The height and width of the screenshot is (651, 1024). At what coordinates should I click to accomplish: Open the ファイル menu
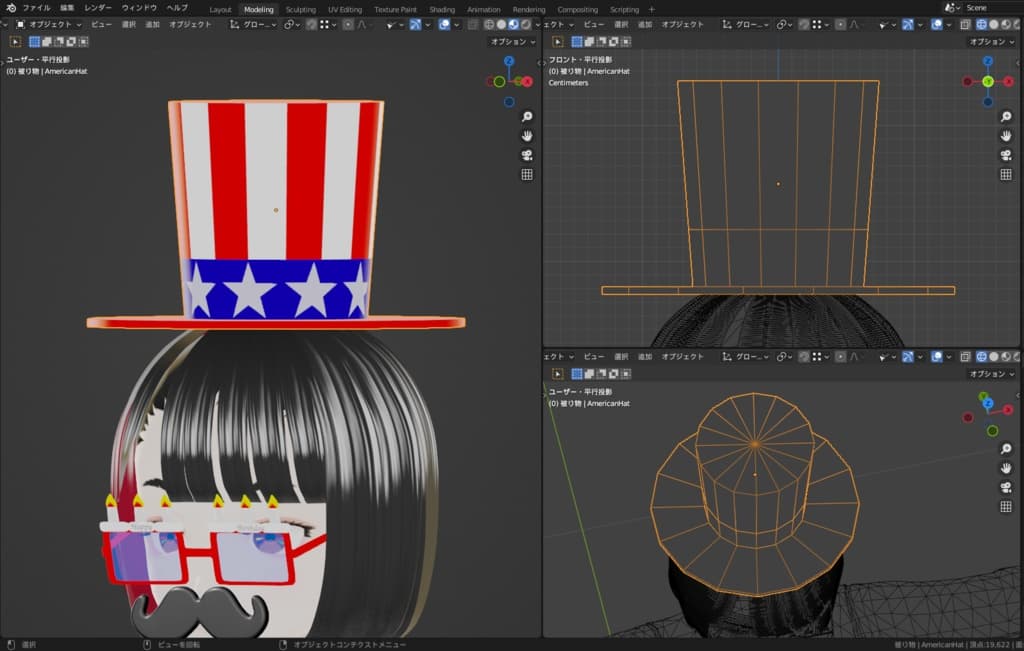36,8
